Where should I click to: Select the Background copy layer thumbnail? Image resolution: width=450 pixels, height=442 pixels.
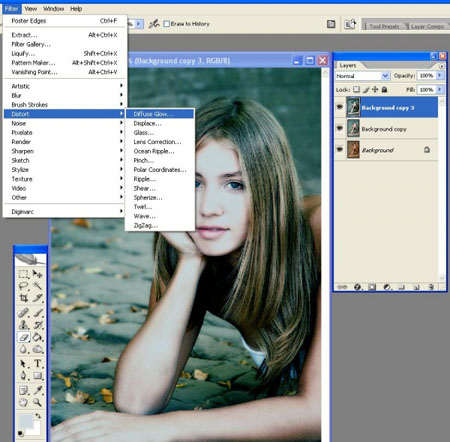point(353,128)
